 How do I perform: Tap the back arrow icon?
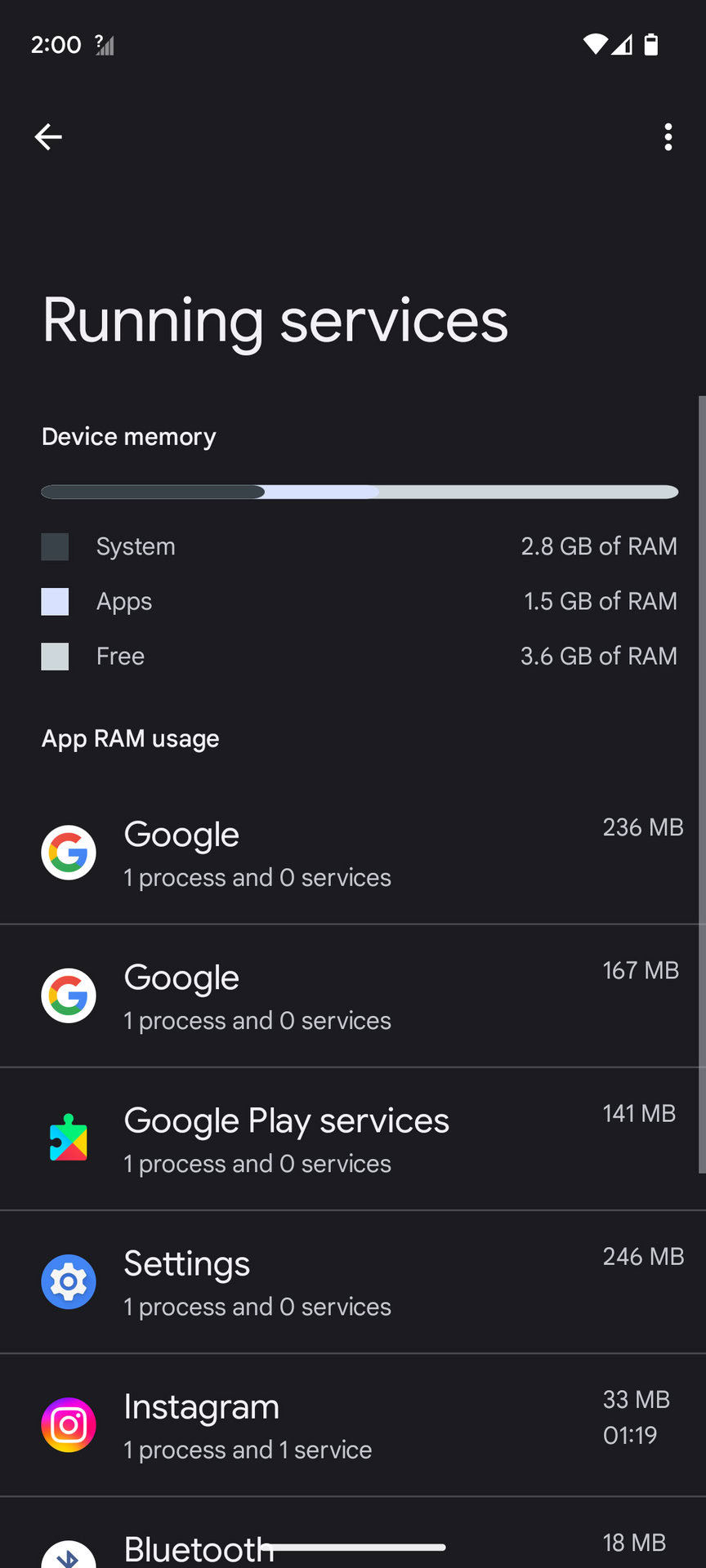[48, 137]
